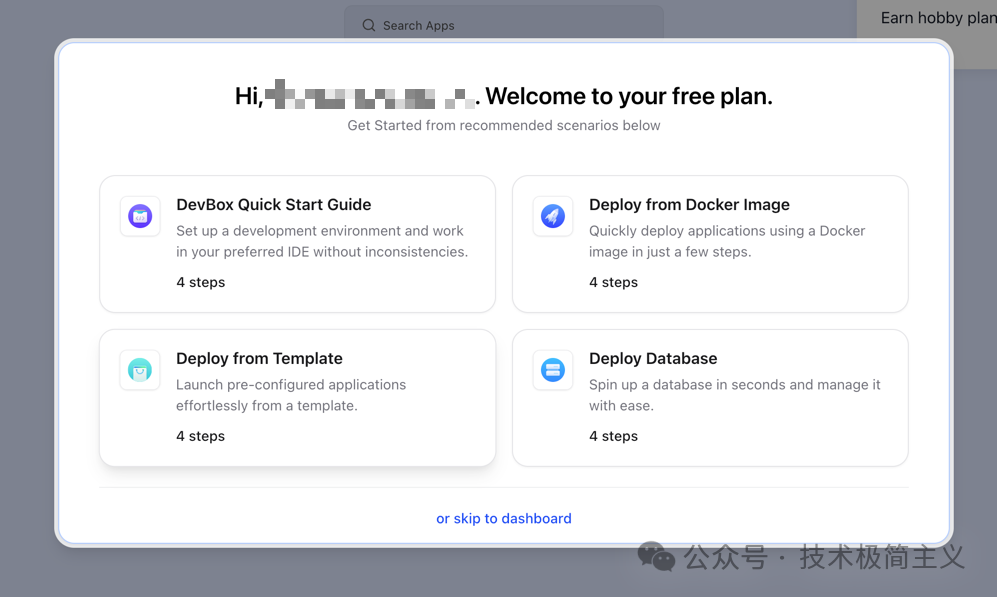Click 'Quickly deploy applications' description text
Image resolution: width=997 pixels, height=597 pixels.
pyautogui.click(x=727, y=241)
